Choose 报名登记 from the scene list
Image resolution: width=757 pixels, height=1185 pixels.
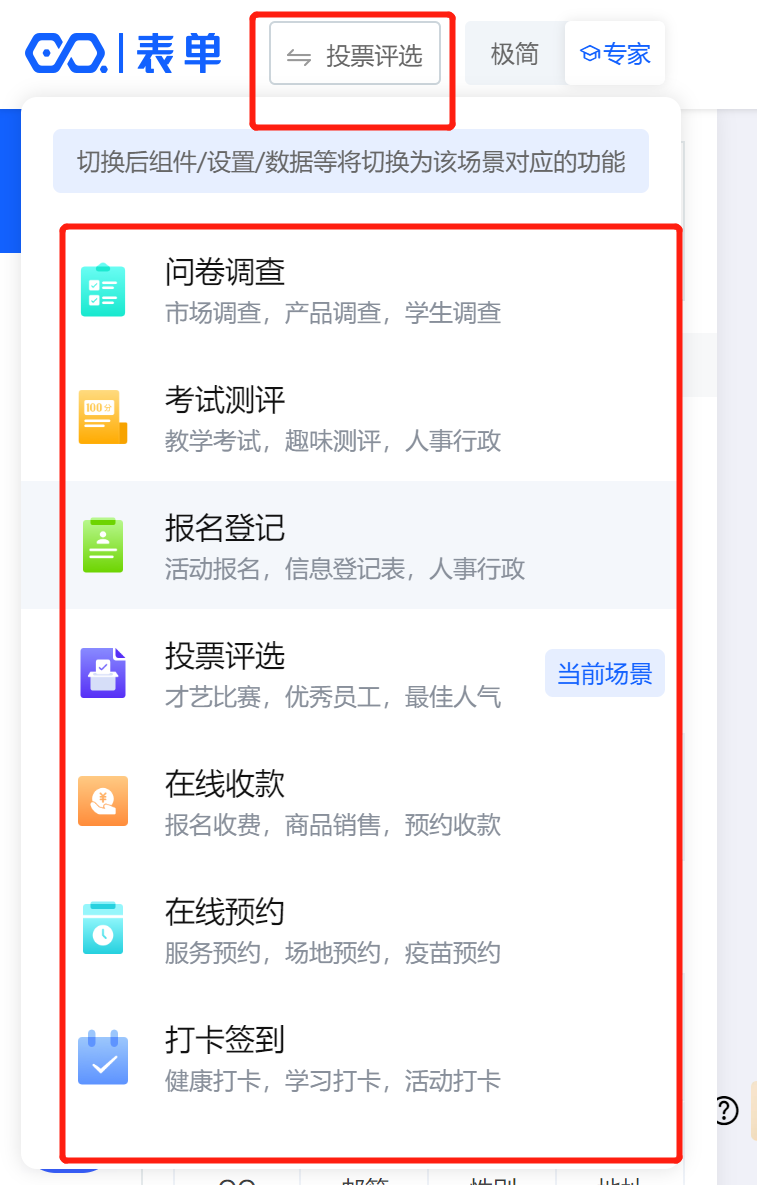(351, 546)
